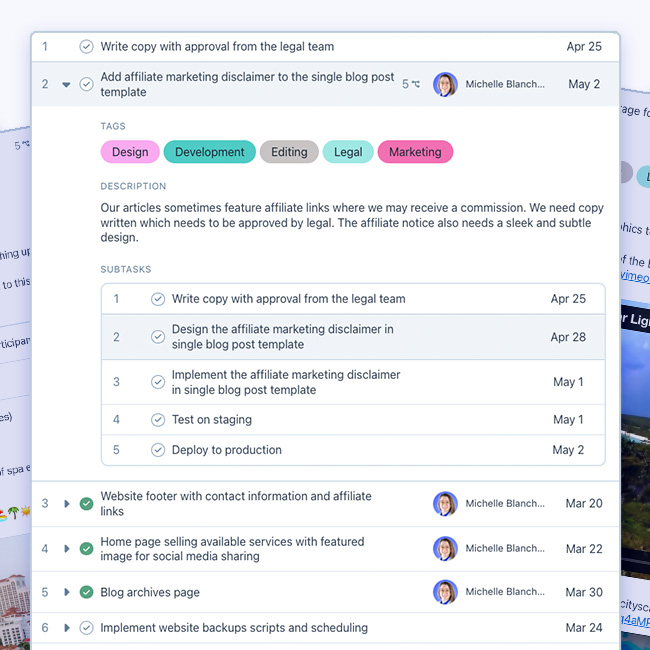650x650 pixels.
Task: Select the Marketing tag
Action: 415,152
